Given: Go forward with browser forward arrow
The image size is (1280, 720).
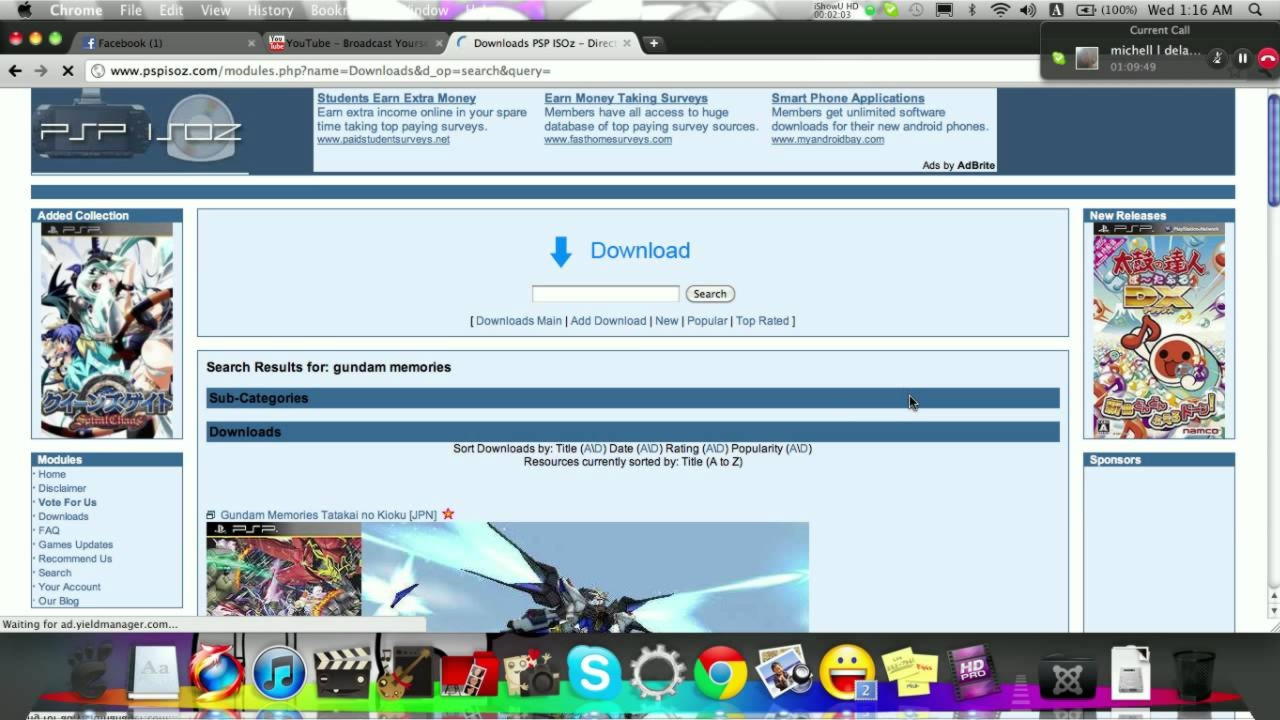Looking at the screenshot, I should (41, 71).
